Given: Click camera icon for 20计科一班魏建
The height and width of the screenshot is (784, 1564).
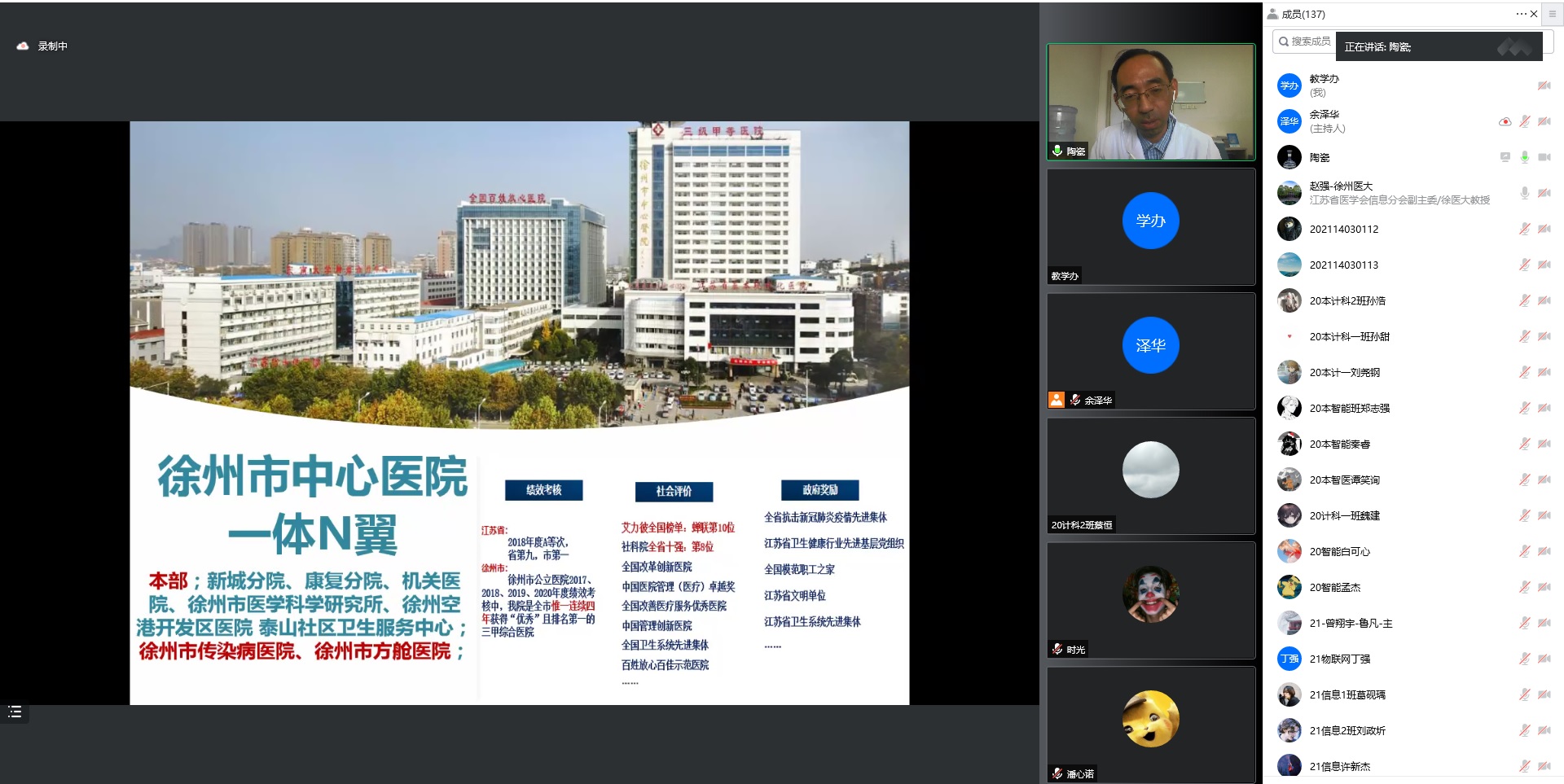Looking at the screenshot, I should 1544,515.
